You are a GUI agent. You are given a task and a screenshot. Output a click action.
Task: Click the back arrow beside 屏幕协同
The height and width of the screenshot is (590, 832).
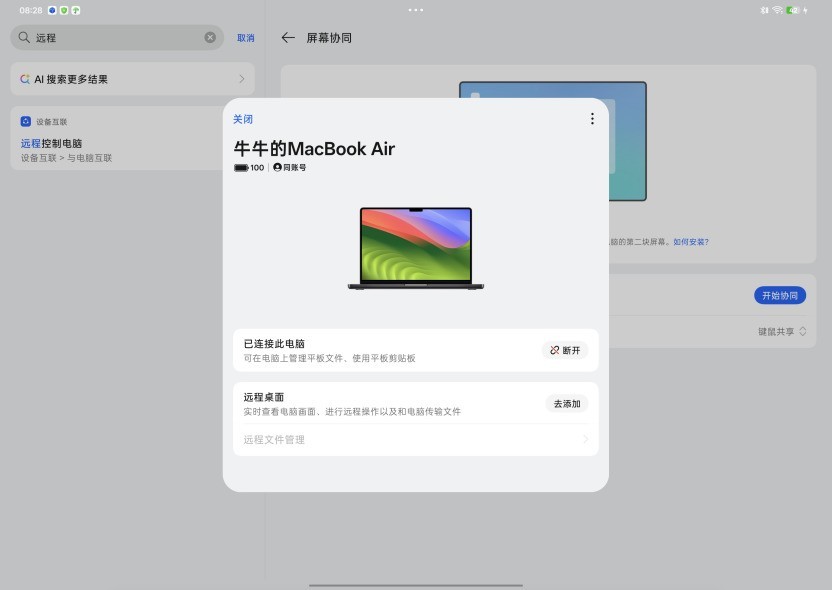[287, 37]
